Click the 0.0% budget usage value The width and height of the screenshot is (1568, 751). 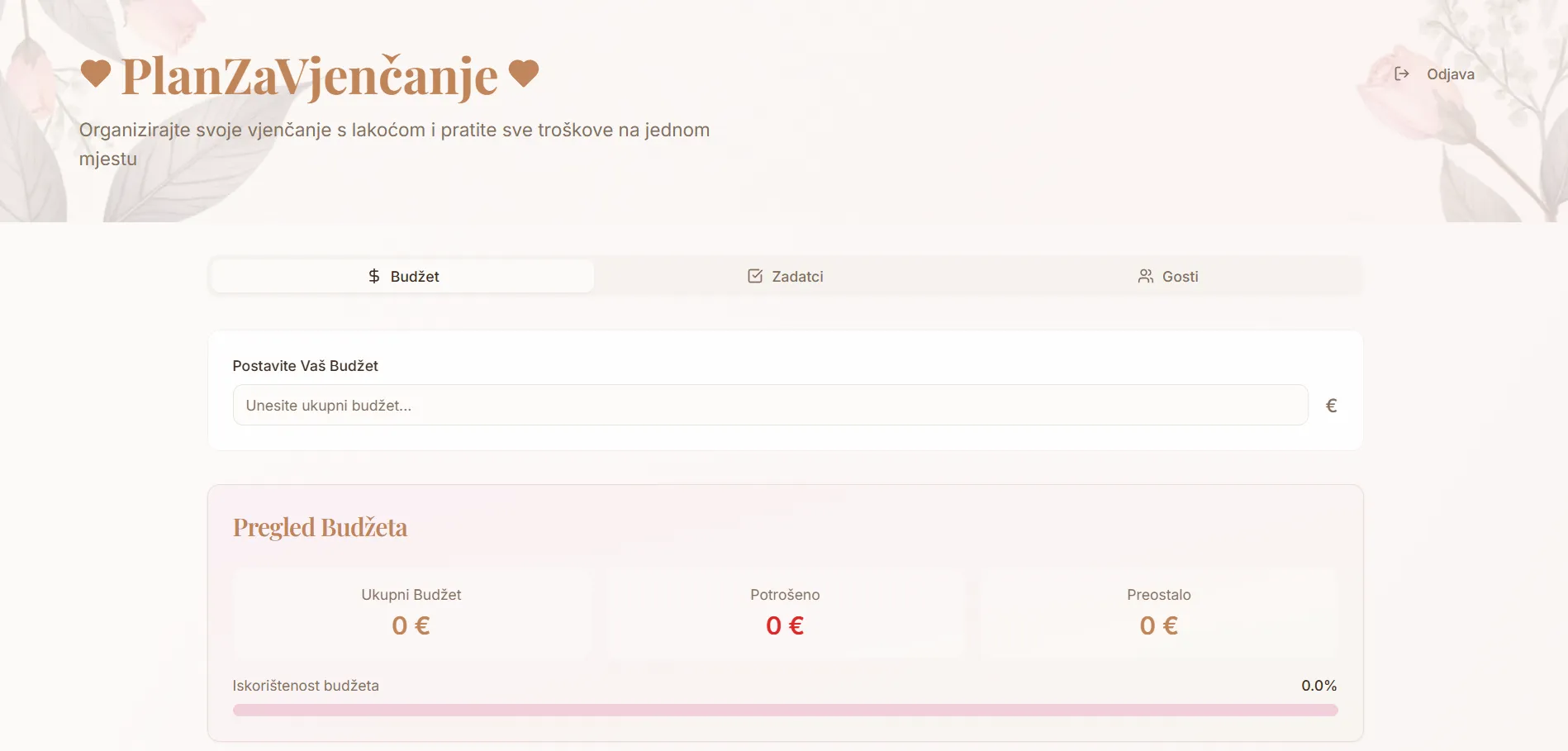(x=1319, y=686)
